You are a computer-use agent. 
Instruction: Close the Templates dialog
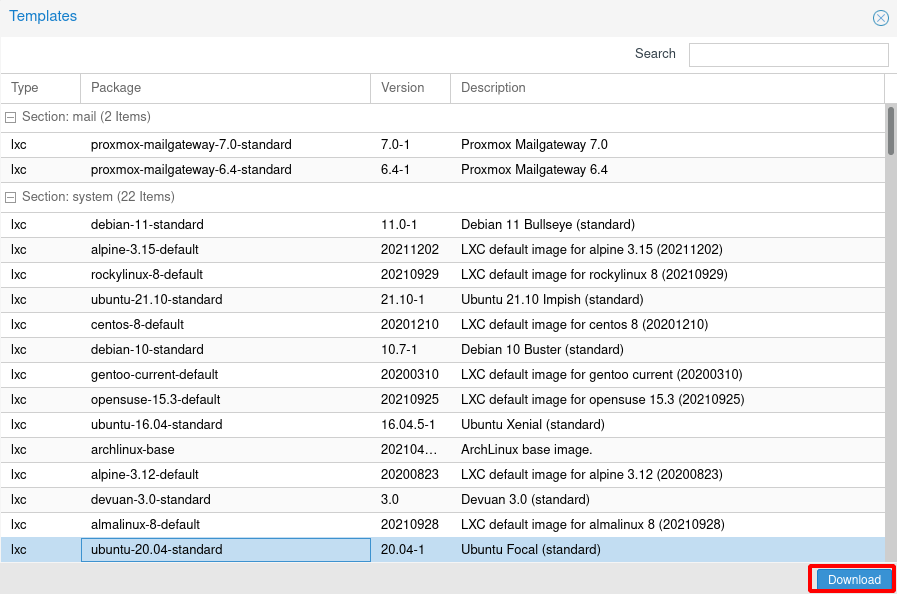[x=880, y=18]
